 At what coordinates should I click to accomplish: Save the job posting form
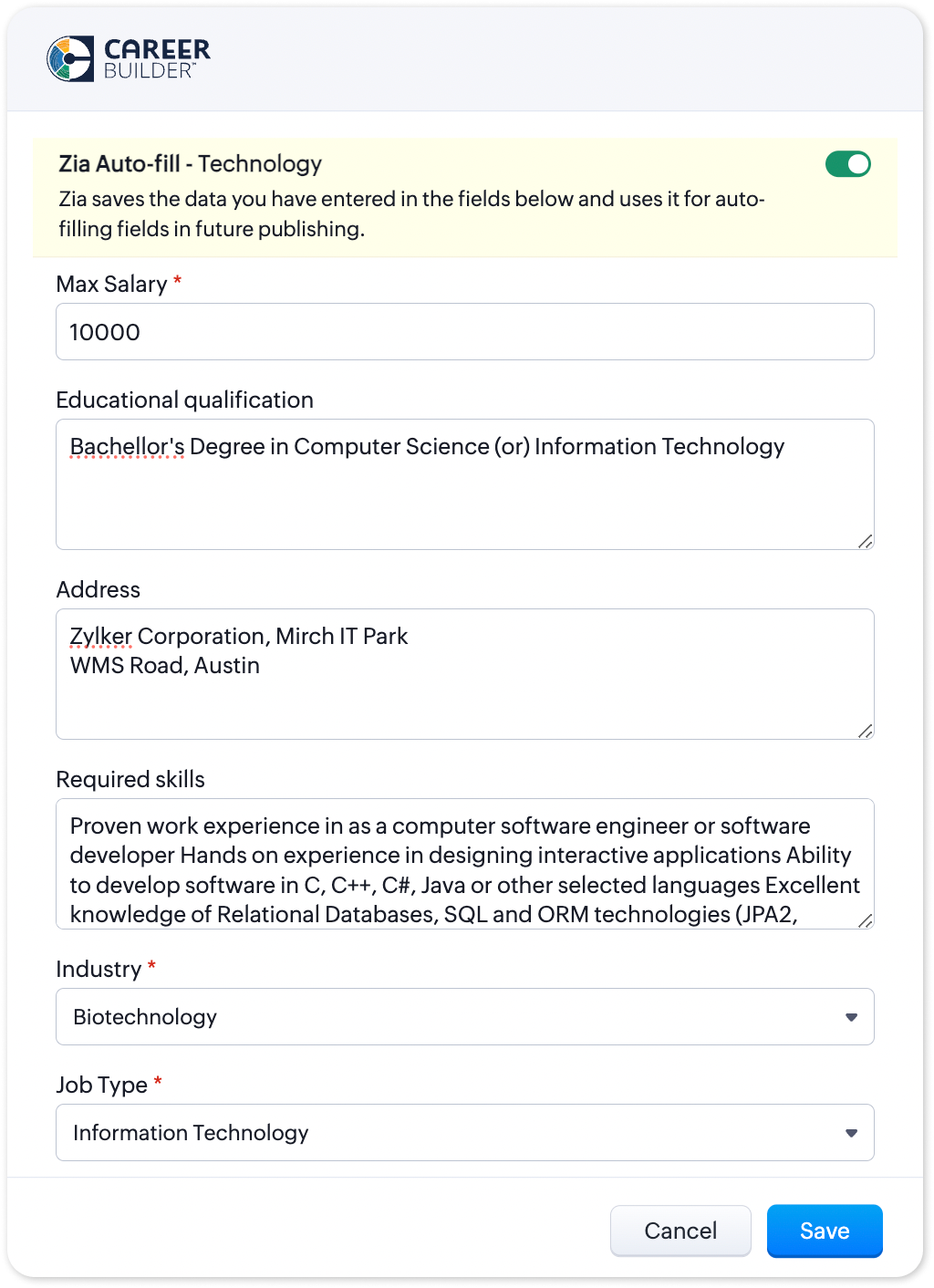click(x=824, y=1231)
